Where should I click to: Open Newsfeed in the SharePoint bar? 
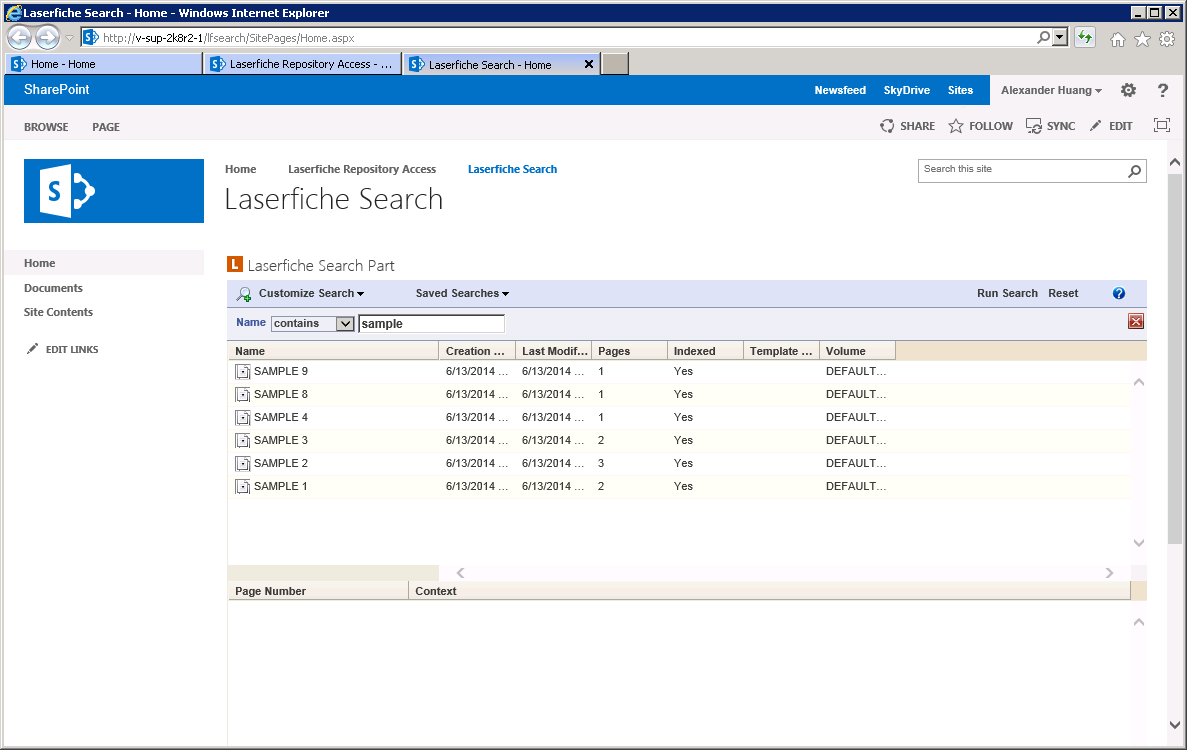click(840, 90)
